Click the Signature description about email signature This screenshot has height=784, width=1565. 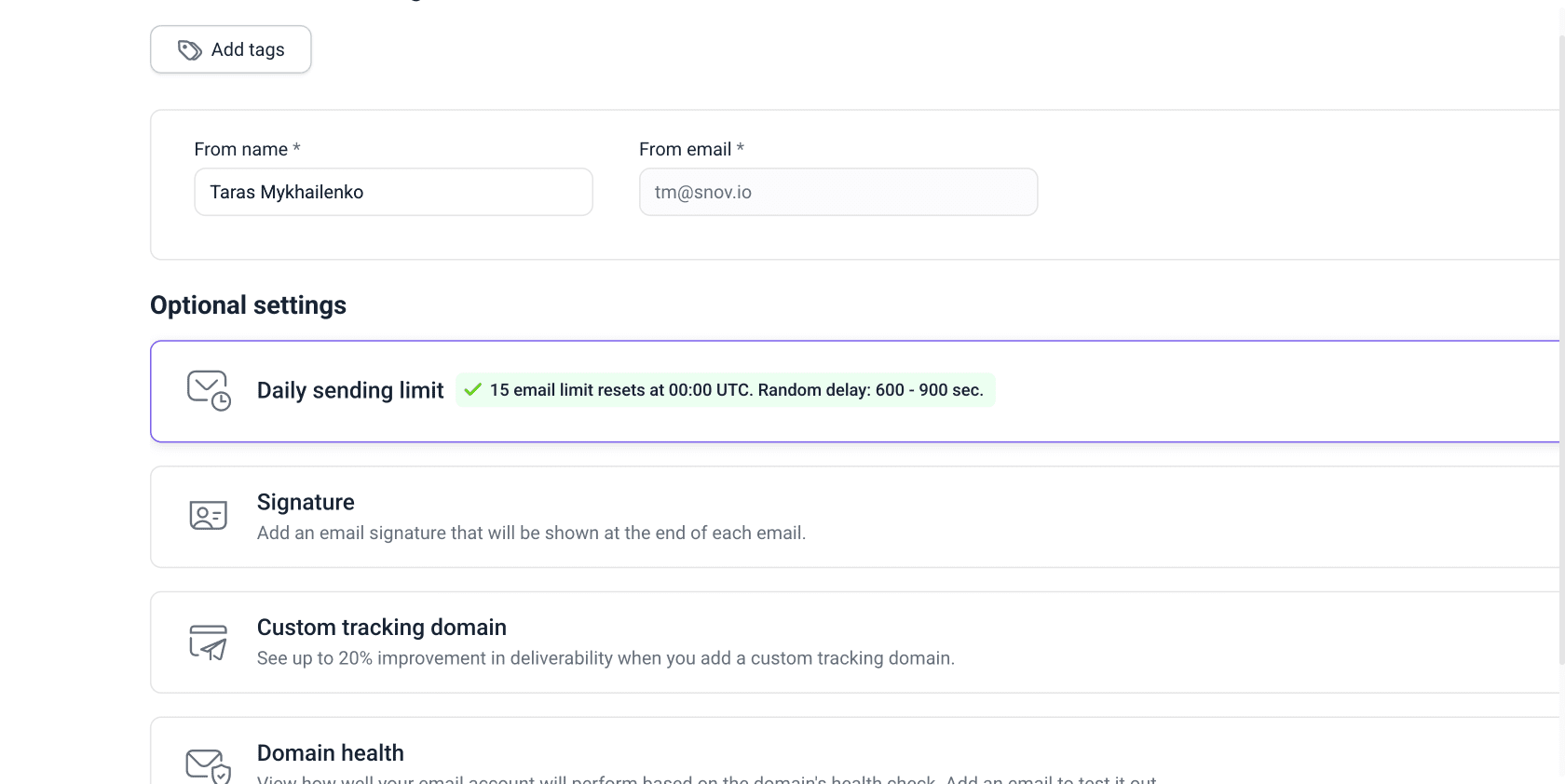531,533
